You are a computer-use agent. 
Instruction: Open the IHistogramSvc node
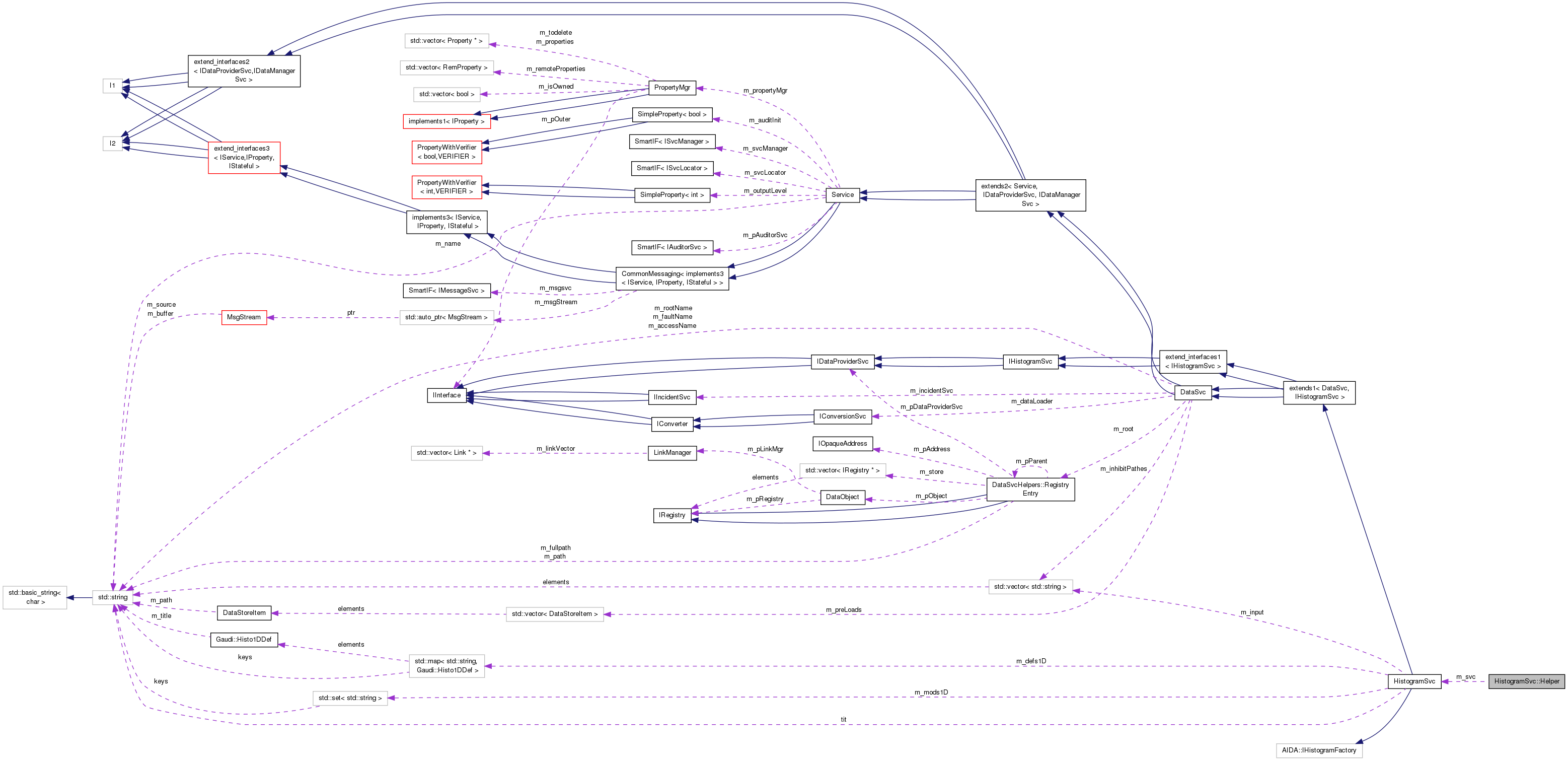[1030, 361]
